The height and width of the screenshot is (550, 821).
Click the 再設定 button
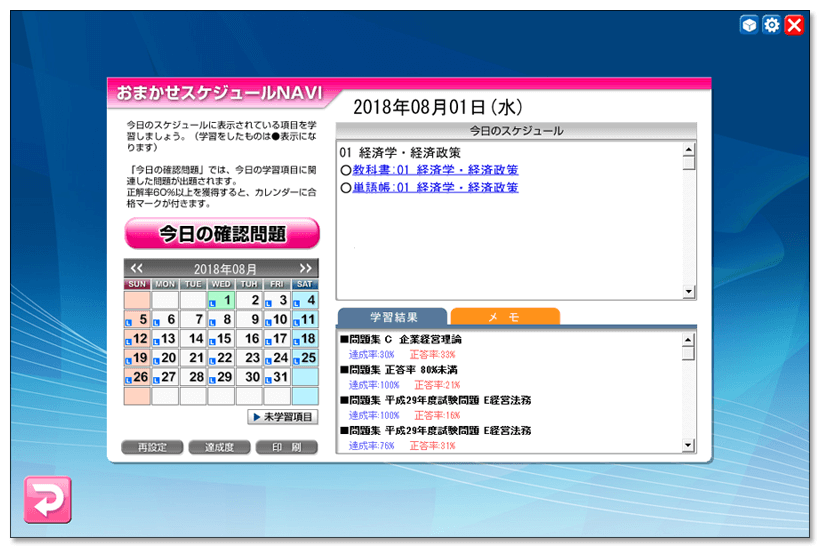pos(152,447)
